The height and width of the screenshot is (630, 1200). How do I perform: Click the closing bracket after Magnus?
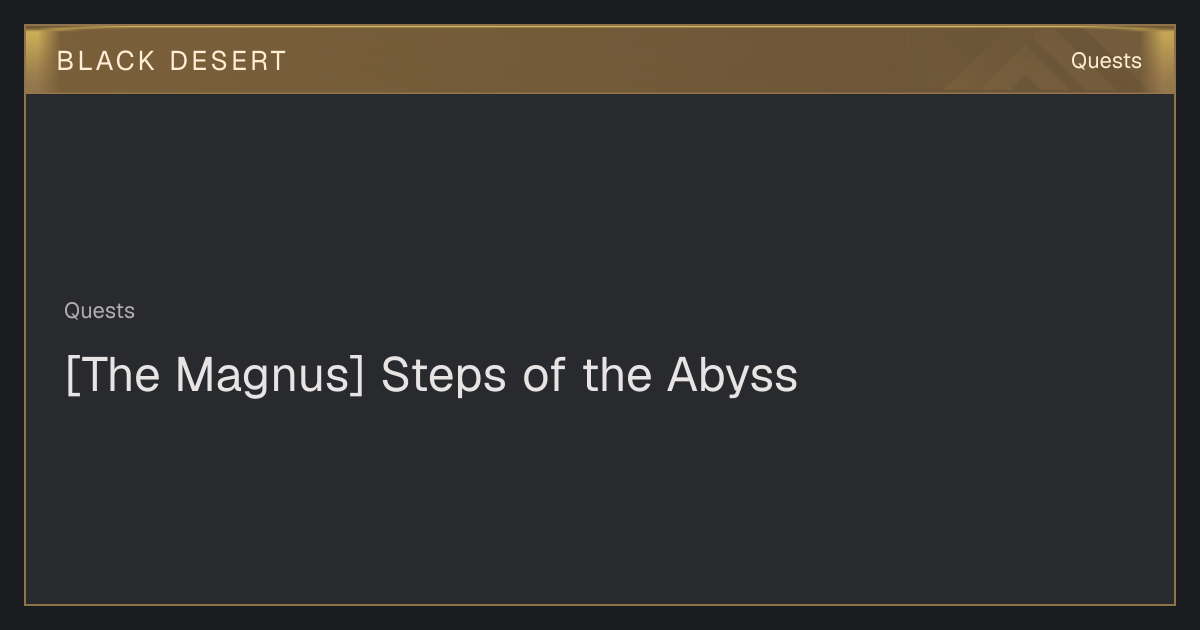tap(358, 376)
